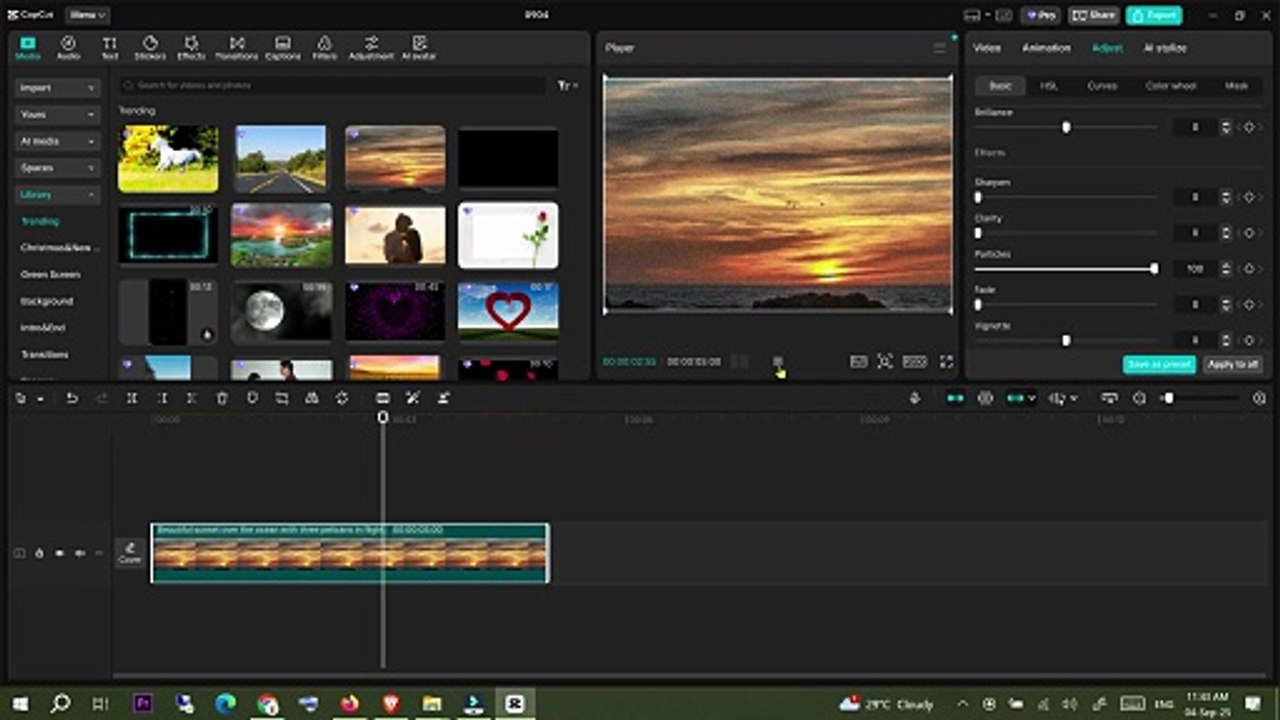
Task: Expand the Spaces dropdown
Action: tap(58, 168)
